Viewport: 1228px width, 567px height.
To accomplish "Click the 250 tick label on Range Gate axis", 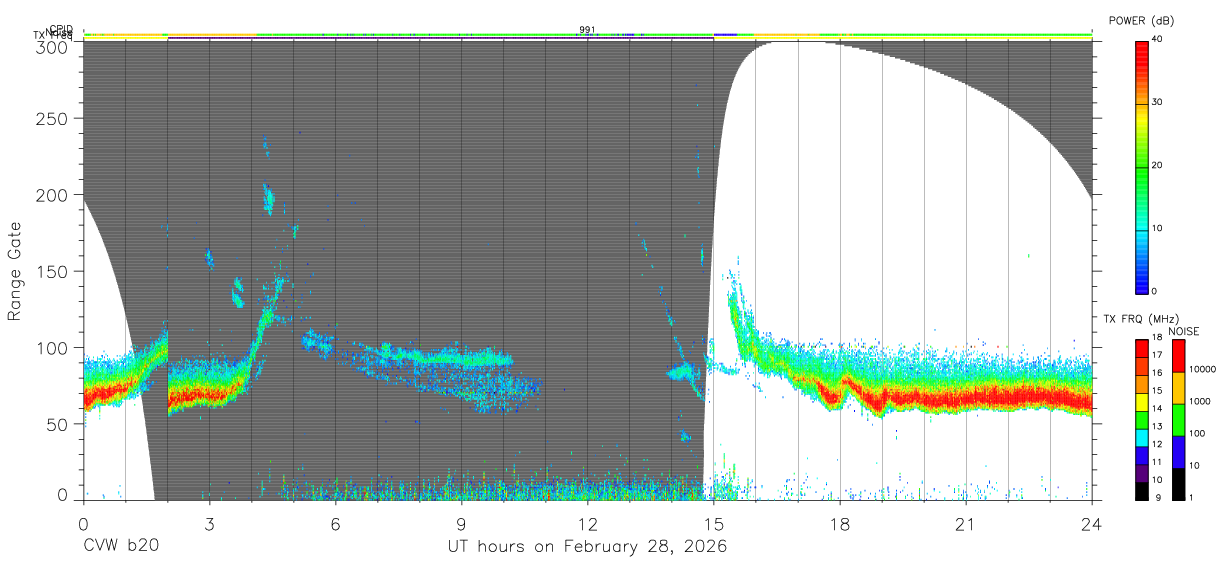I will [x=52, y=118].
